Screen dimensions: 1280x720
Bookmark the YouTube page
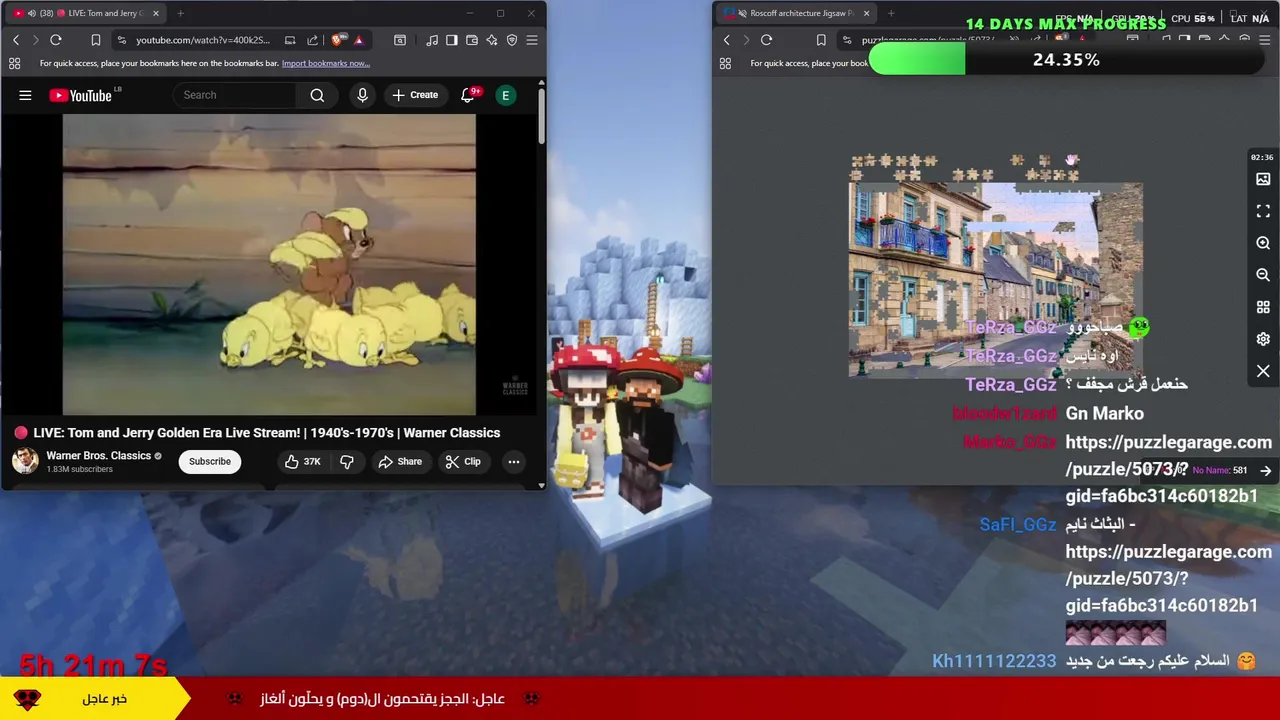[x=96, y=40]
